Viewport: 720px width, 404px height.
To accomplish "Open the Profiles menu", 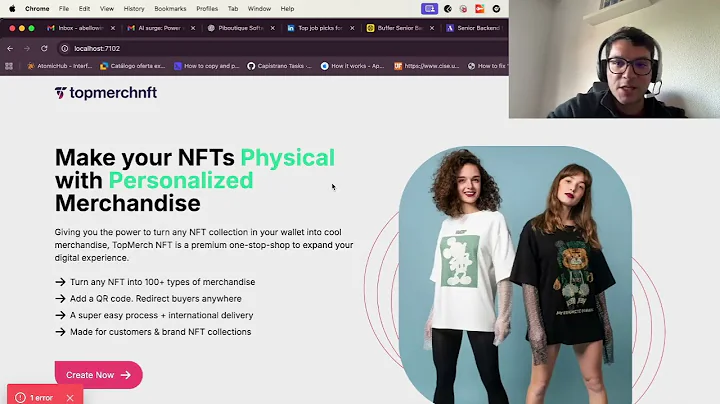I will tap(207, 9).
